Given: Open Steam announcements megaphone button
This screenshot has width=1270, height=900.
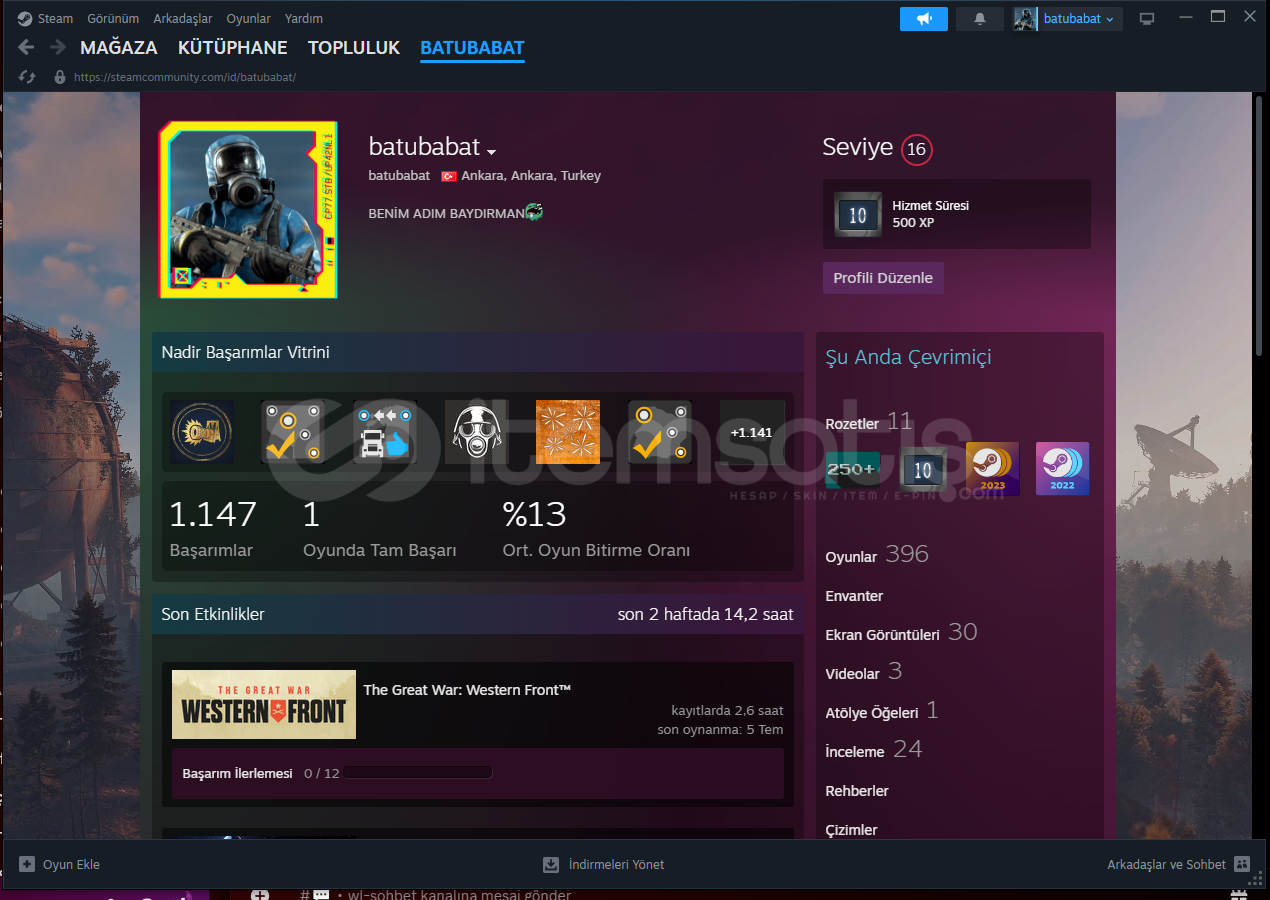Looking at the screenshot, I should [923, 18].
